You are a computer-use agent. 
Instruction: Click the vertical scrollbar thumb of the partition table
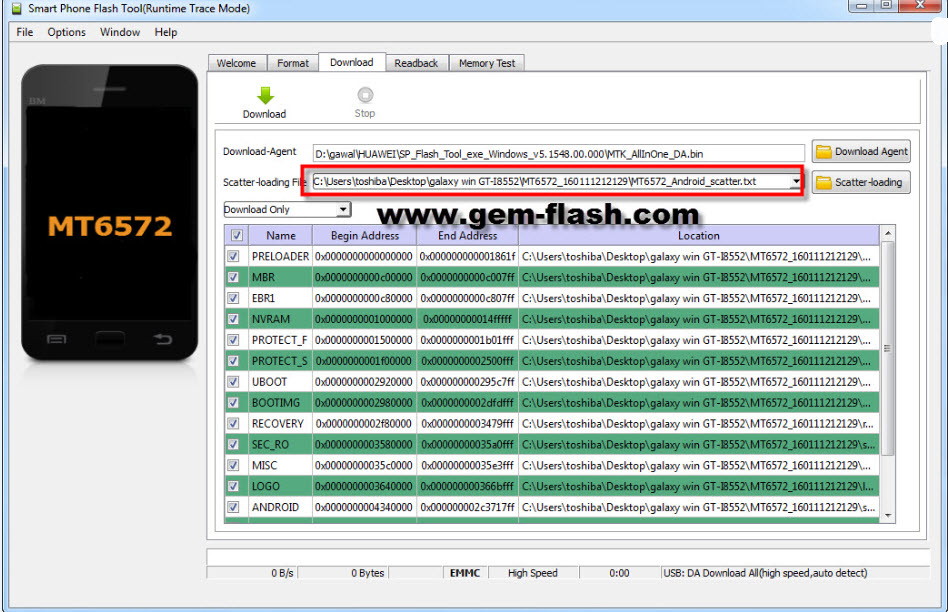(x=888, y=348)
